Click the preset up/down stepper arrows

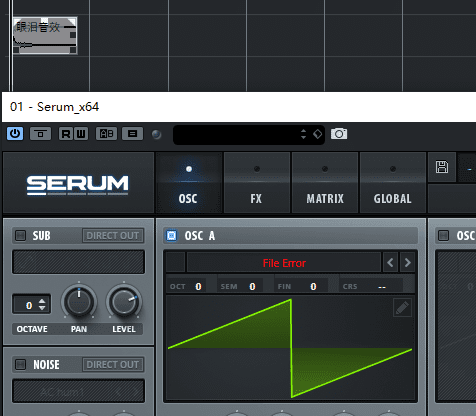[303, 134]
